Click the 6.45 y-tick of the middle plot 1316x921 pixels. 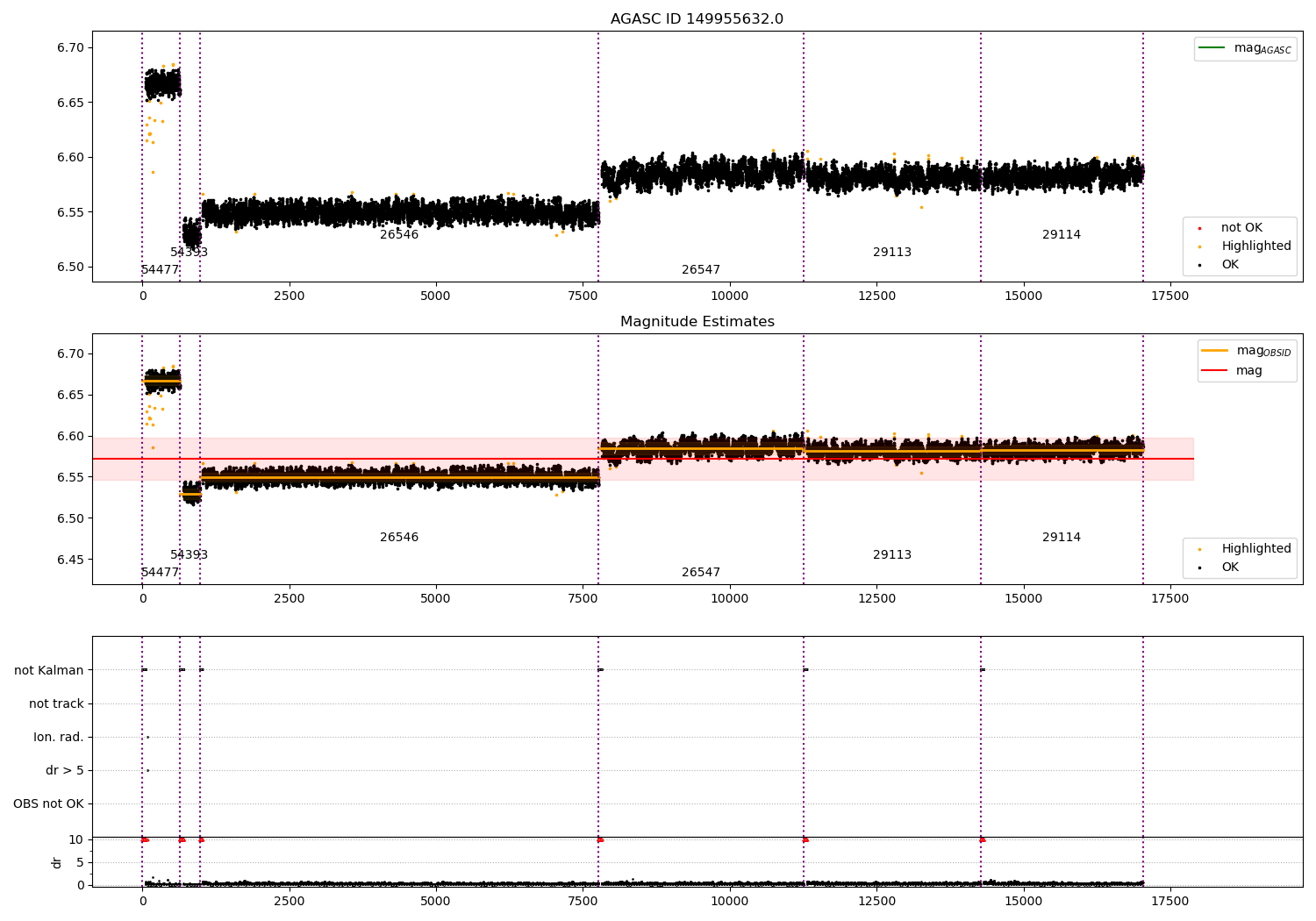point(71,560)
